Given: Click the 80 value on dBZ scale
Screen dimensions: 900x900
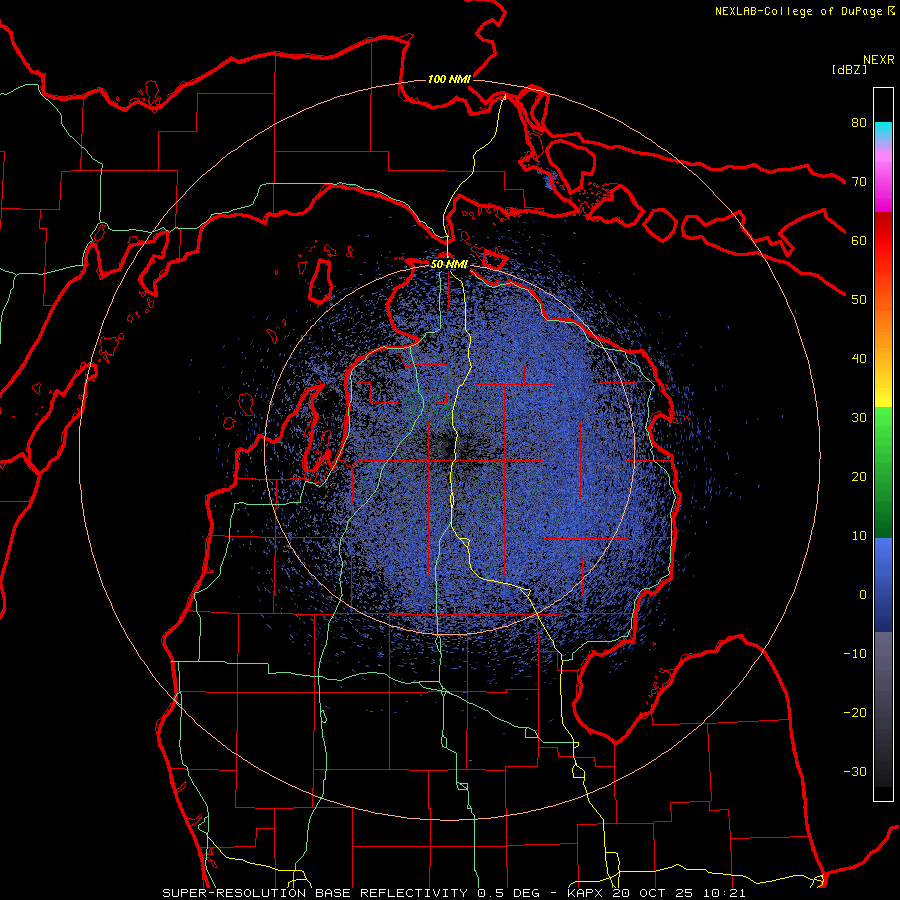Looking at the screenshot, I should [859, 123].
